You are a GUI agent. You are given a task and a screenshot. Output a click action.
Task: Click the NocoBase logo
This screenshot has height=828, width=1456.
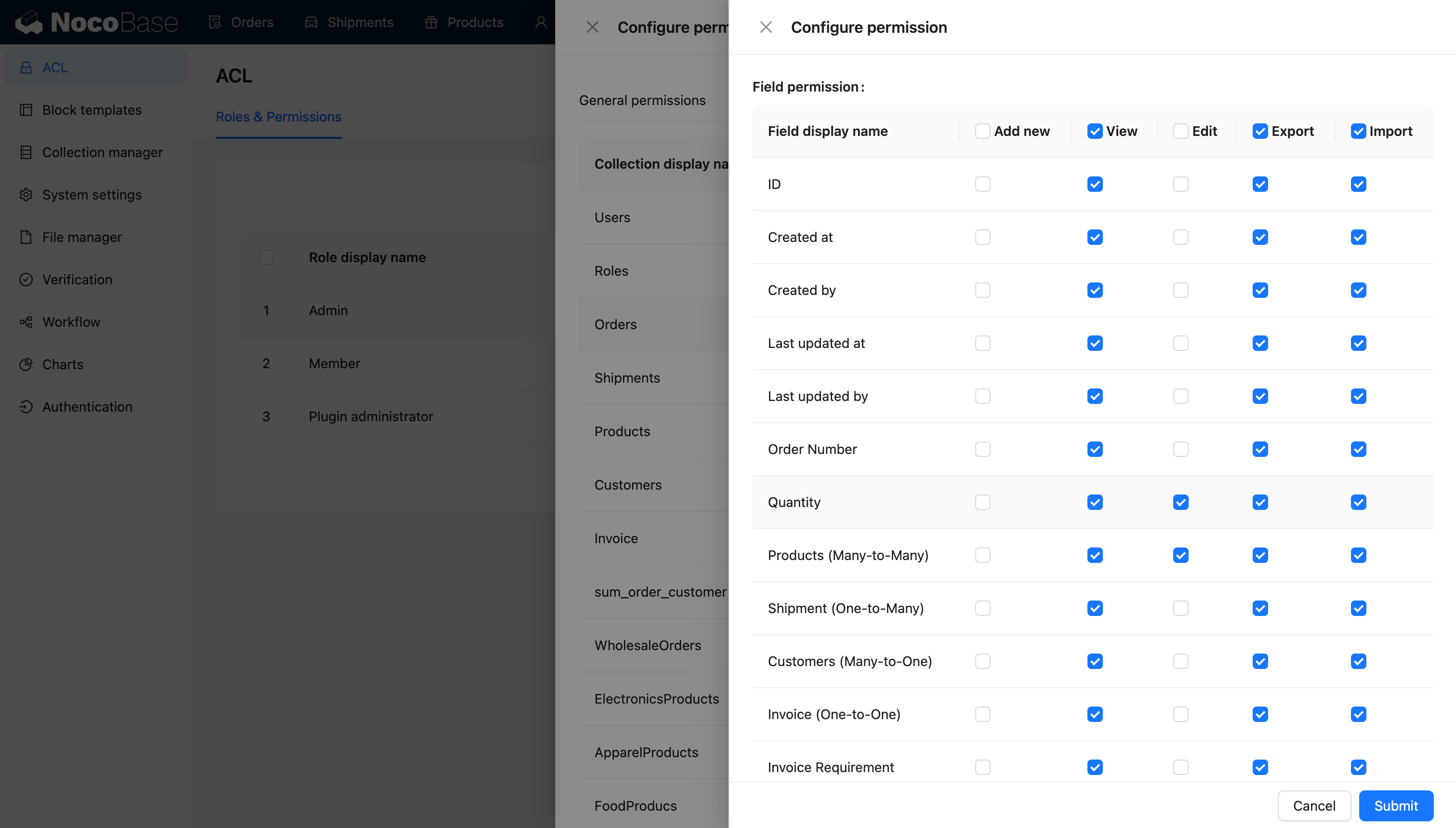tap(96, 22)
